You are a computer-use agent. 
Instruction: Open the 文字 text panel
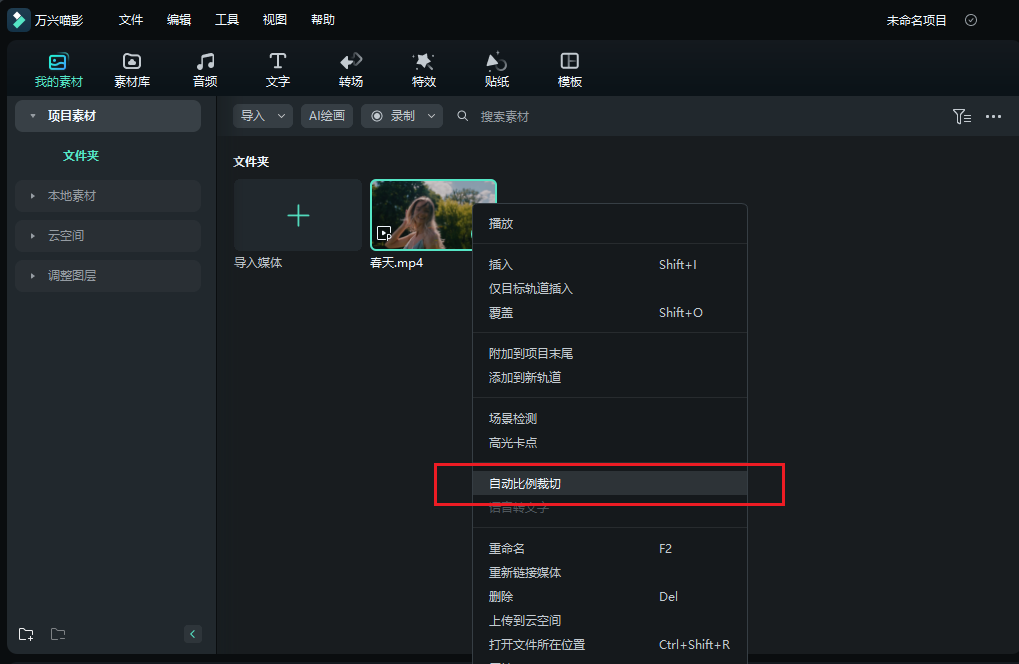pos(277,68)
